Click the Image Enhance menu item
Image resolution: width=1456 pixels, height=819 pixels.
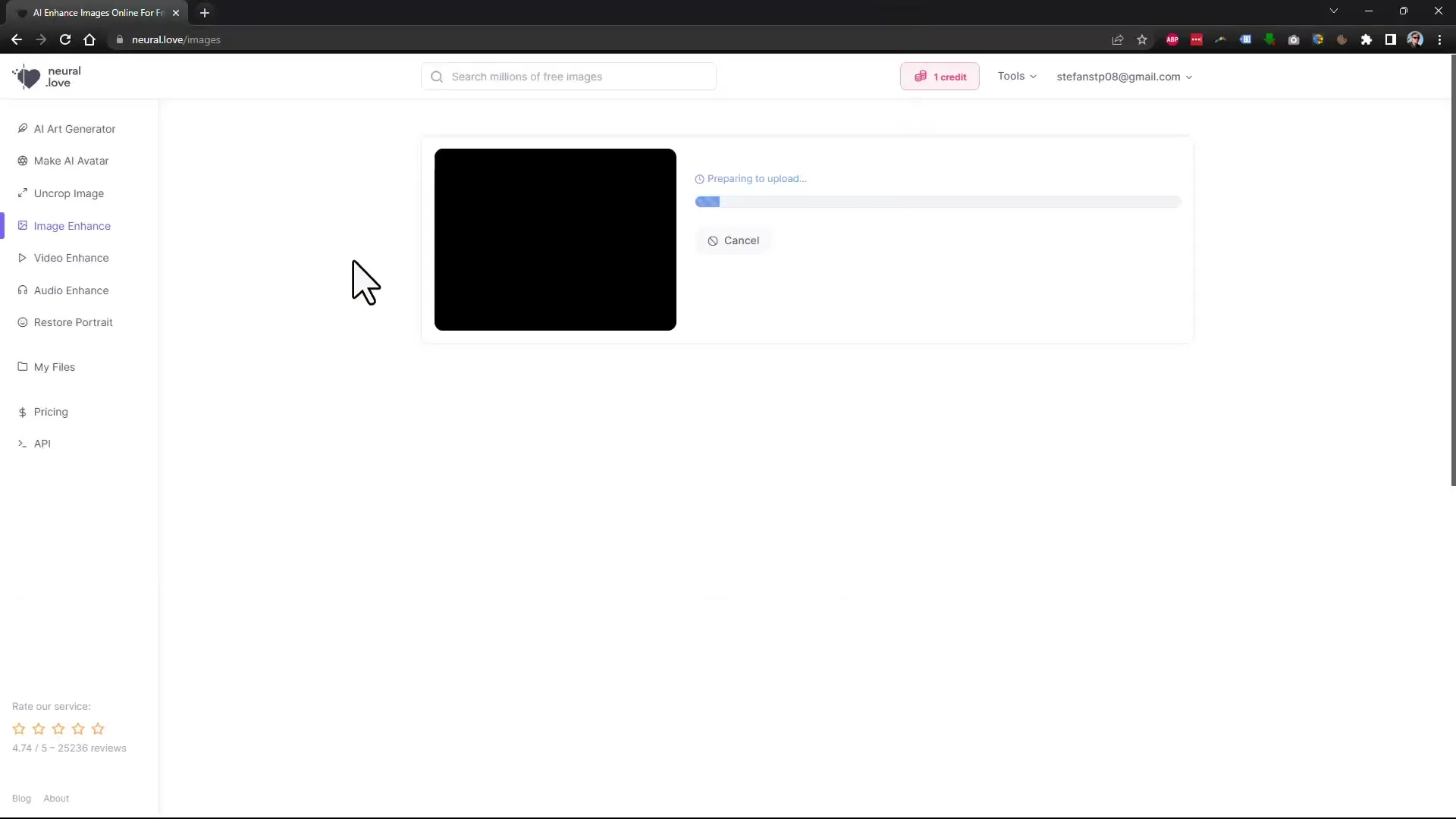[x=72, y=225]
